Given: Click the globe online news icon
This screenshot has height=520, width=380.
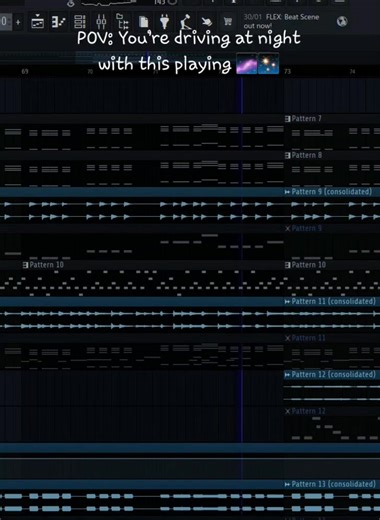Looking at the screenshot, I should point(342,21).
